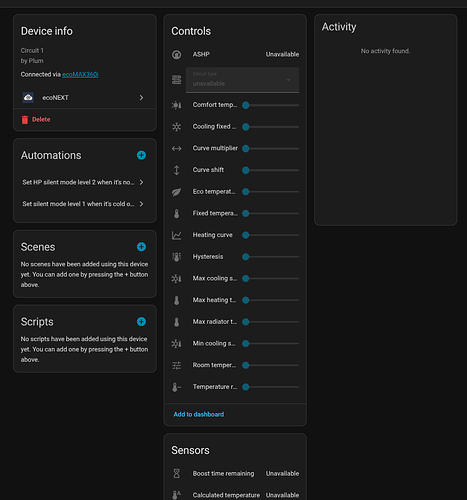467x500 pixels.
Task: Click the Cooling fixed slider
Action: pos(270,127)
